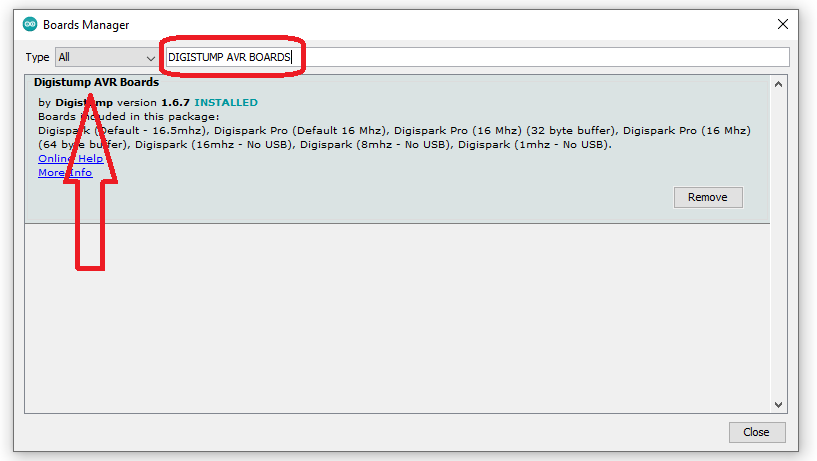This screenshot has height=461, width=817.
Task: Open the More Info link
Action: tap(65, 172)
